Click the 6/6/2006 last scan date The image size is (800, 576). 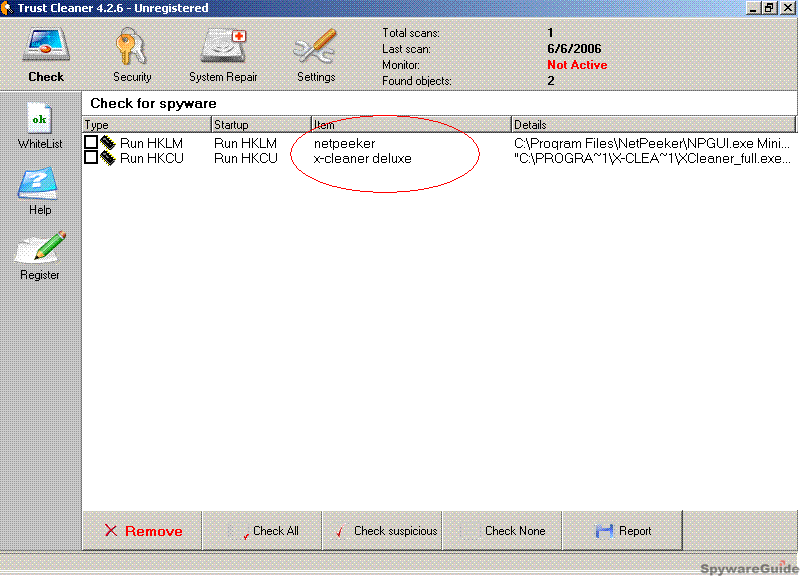(x=574, y=48)
